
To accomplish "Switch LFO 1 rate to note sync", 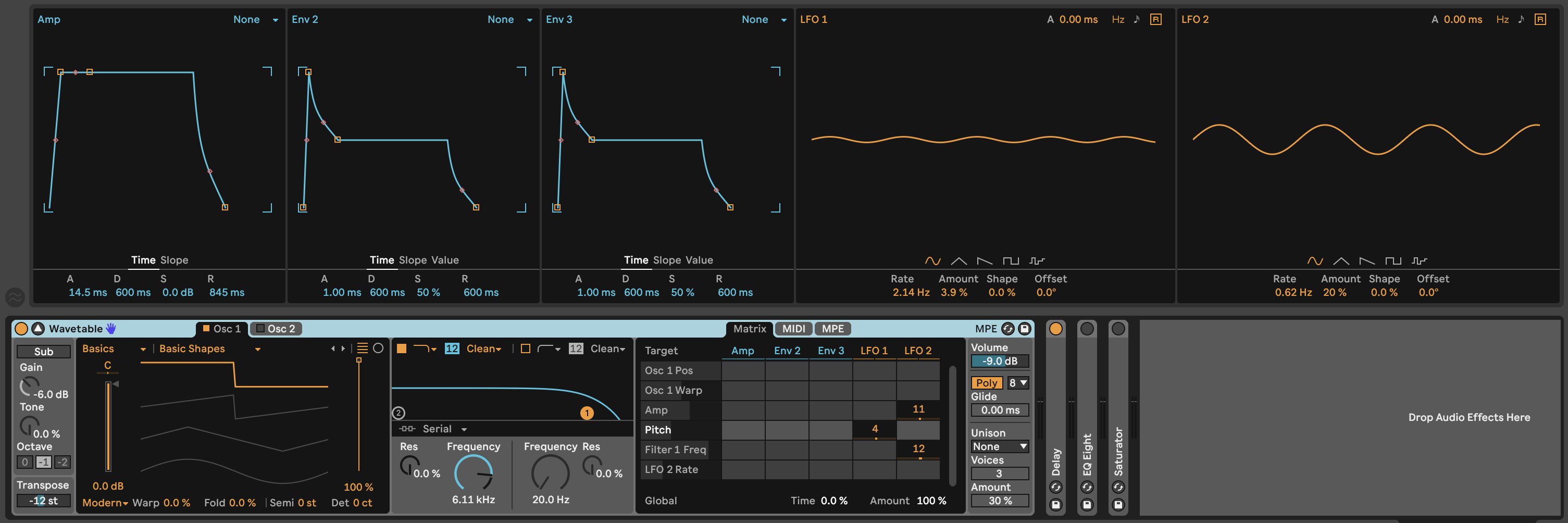I will pyautogui.click(x=1137, y=19).
